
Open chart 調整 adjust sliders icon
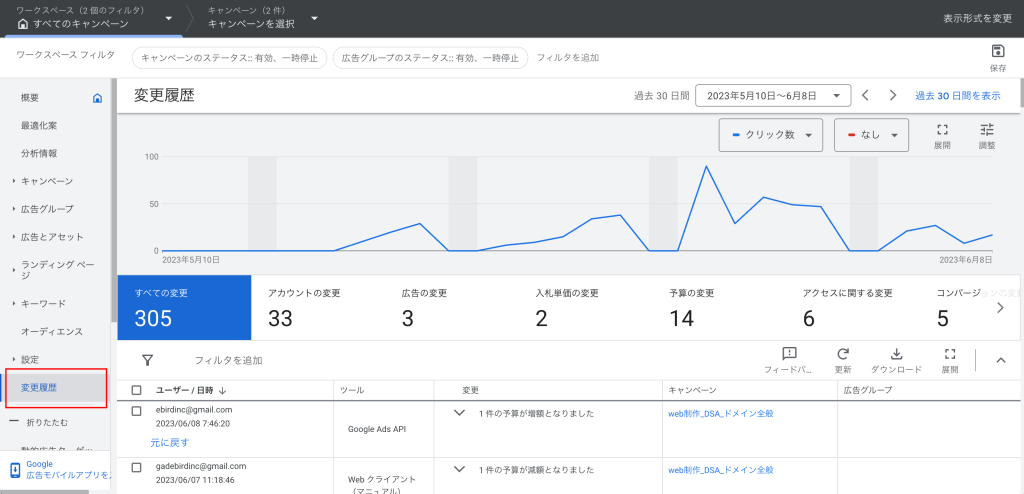pyautogui.click(x=987, y=129)
